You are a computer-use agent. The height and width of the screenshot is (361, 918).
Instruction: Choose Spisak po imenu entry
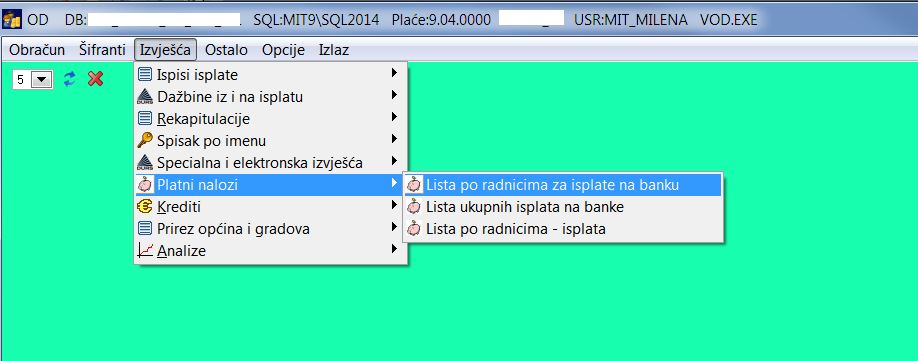pos(270,140)
